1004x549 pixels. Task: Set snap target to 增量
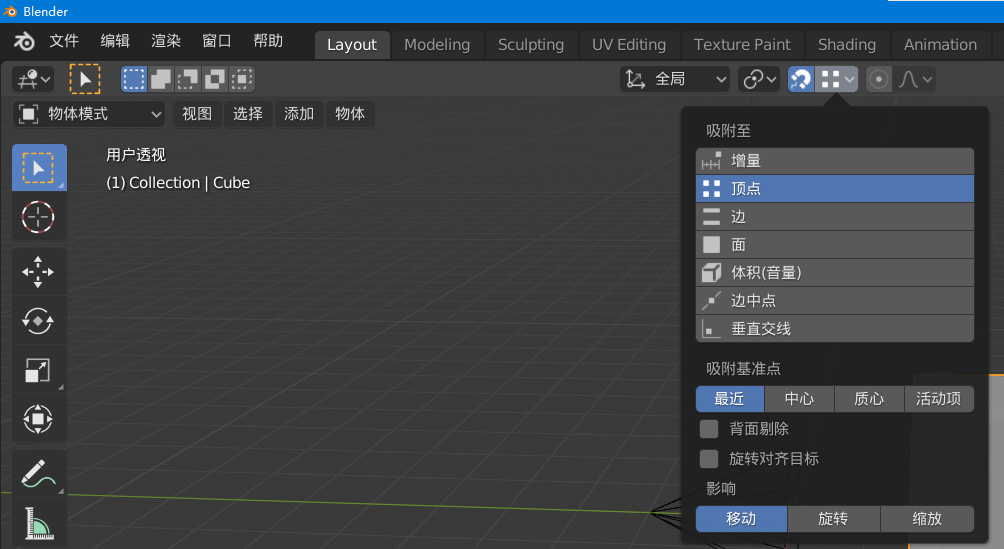tap(835, 161)
